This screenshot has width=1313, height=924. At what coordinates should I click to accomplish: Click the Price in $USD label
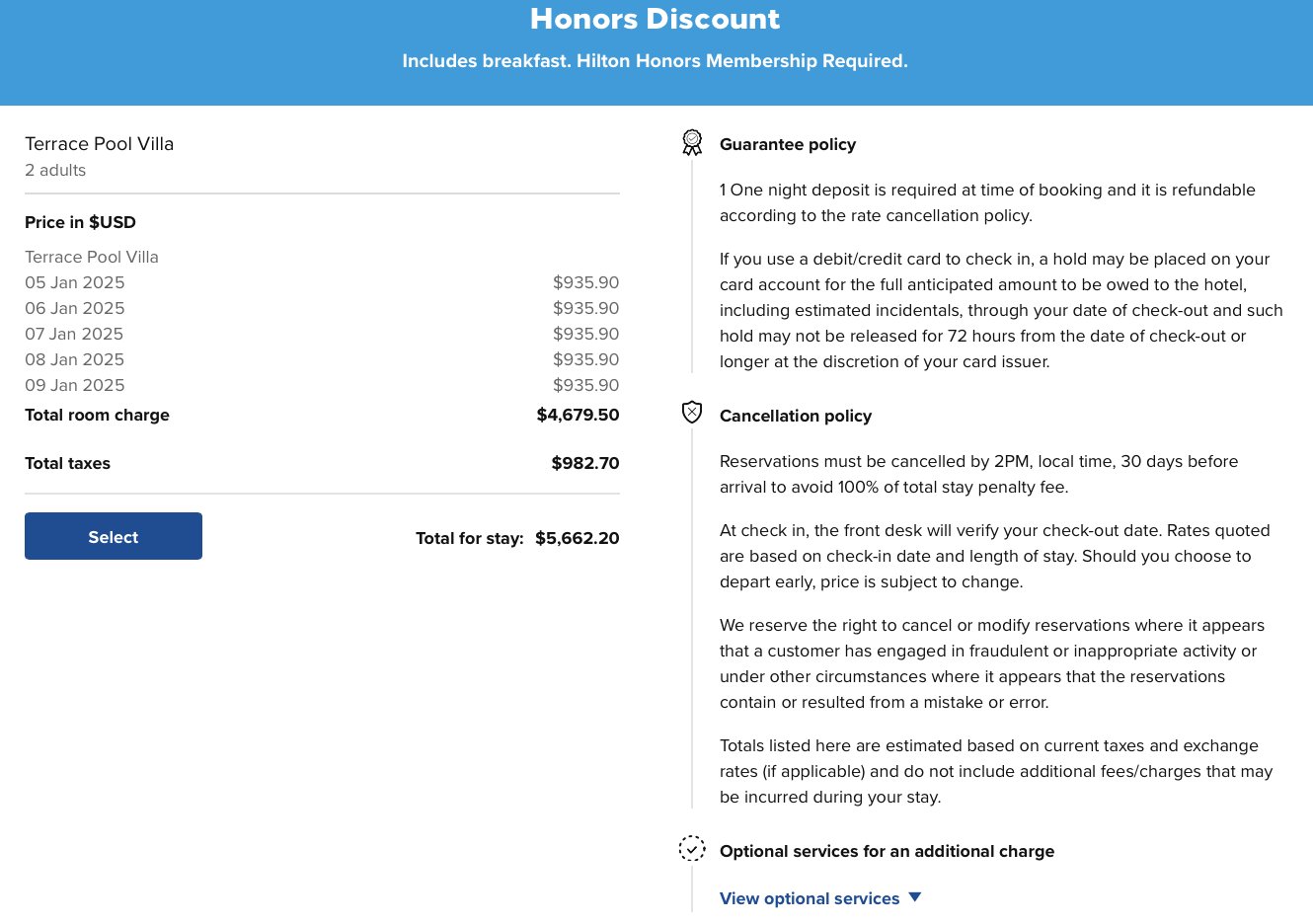coord(80,222)
